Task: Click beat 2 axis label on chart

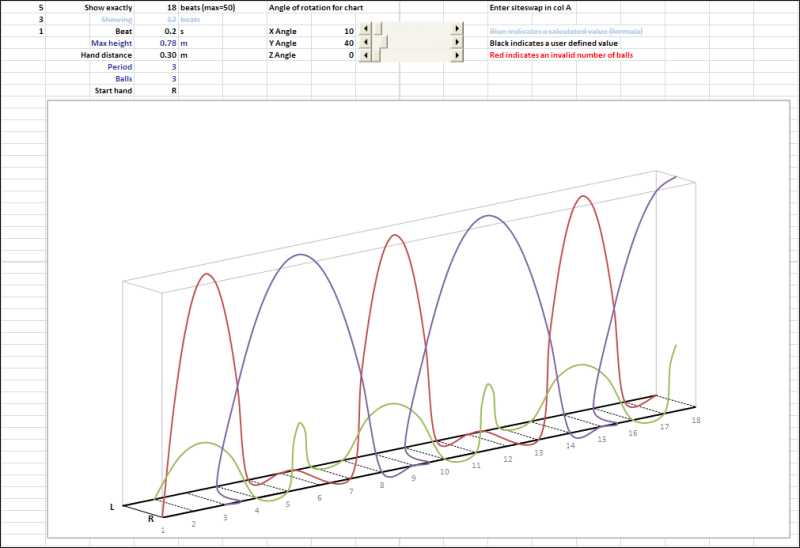Action: (193, 524)
